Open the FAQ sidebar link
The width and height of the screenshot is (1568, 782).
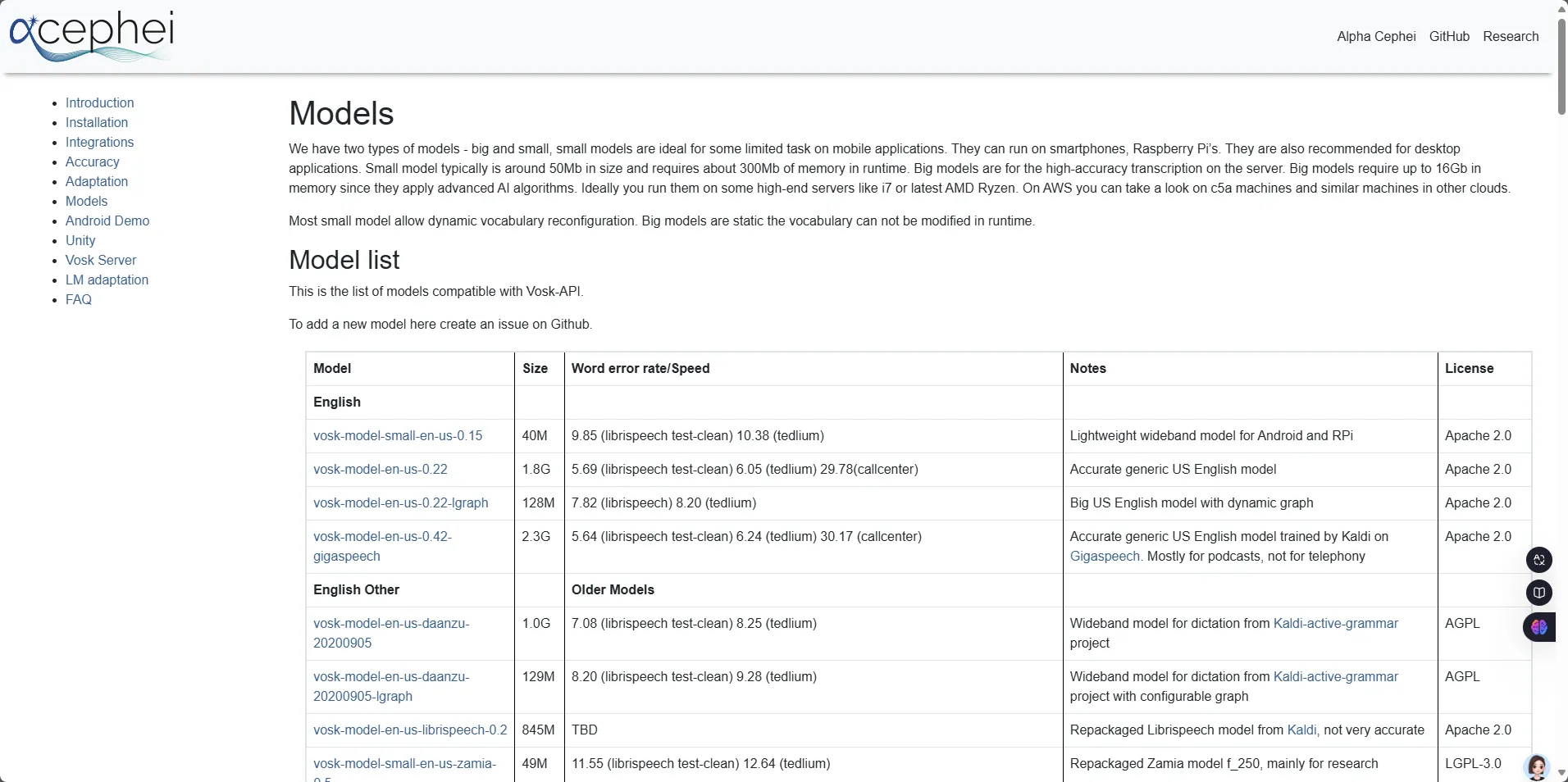[79, 299]
